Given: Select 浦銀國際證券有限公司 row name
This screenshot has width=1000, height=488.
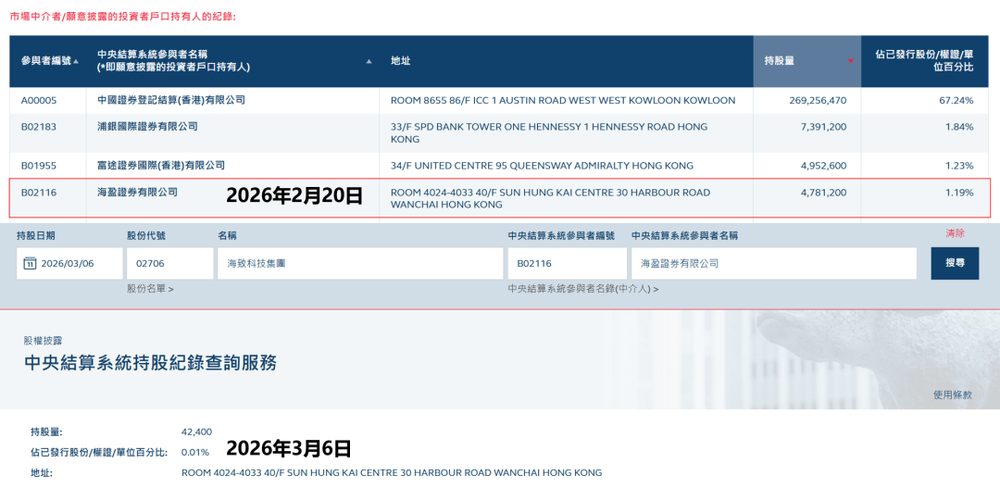Looking at the screenshot, I should coord(148,126).
